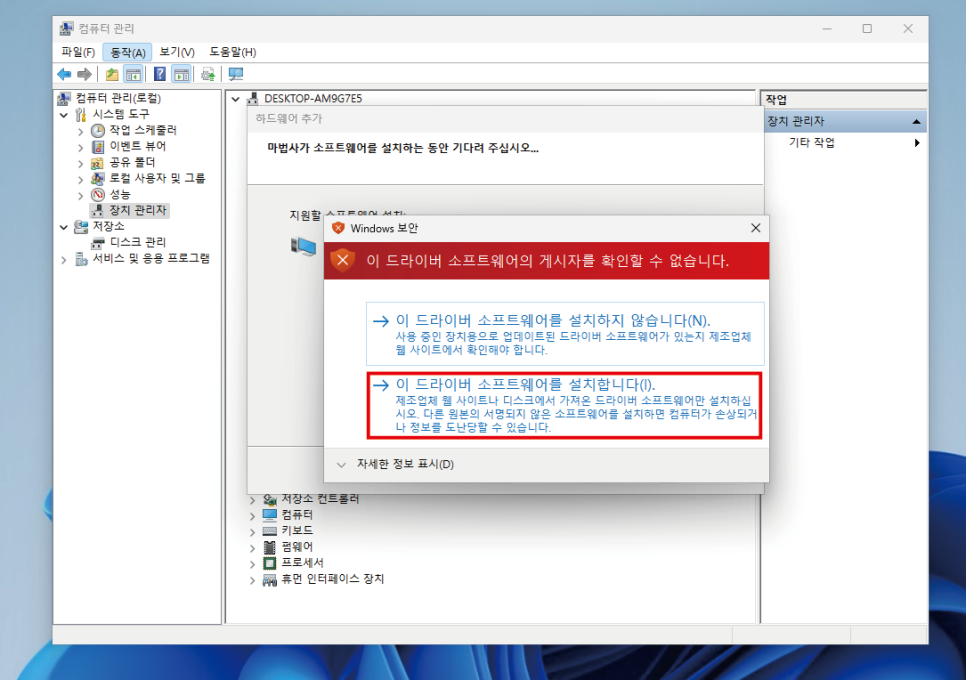The height and width of the screenshot is (680, 966).
Task: Click the 시스템 도구 tools icon
Action: 81,114
